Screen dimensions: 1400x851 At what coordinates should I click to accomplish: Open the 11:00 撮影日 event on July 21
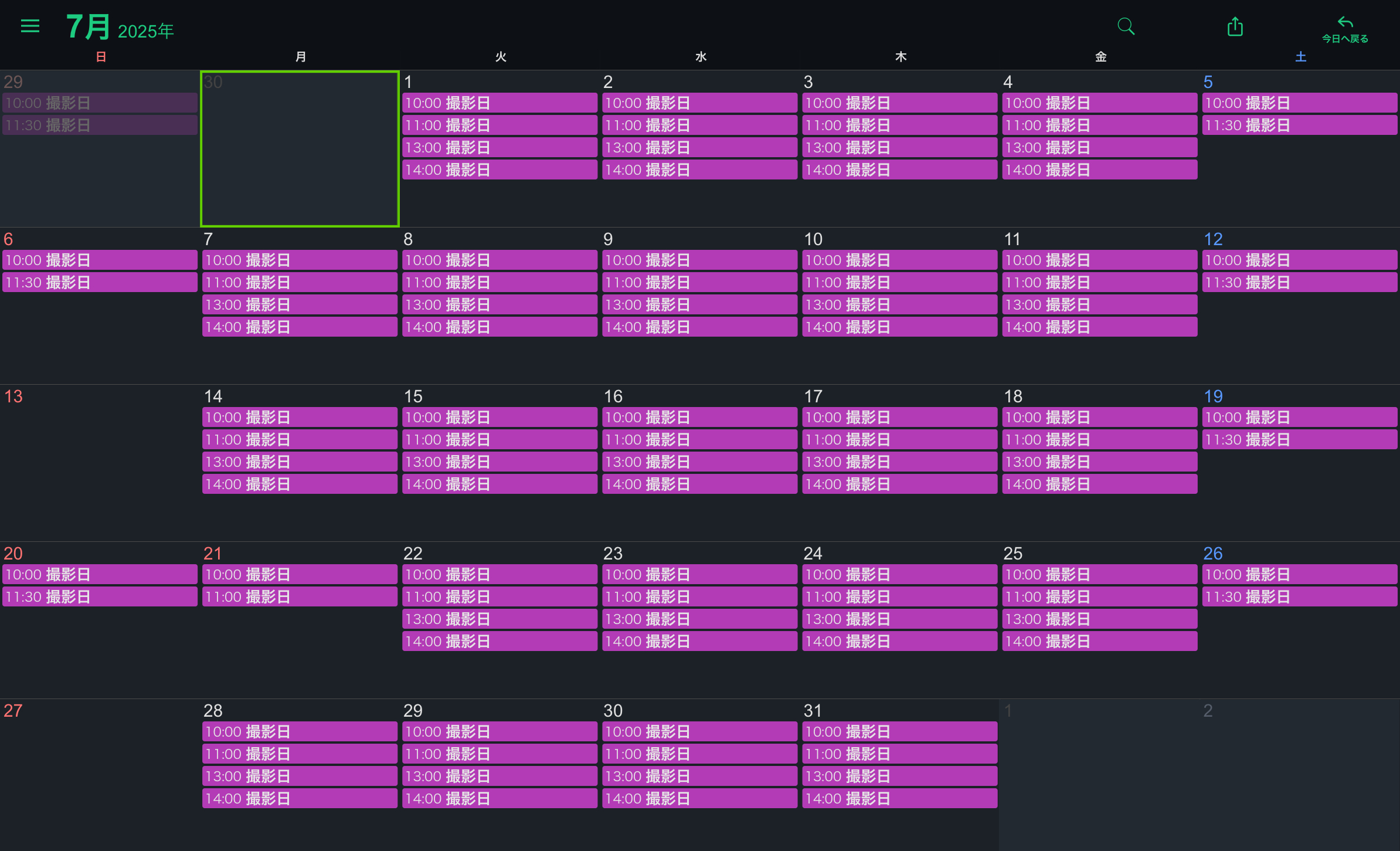pos(299,597)
